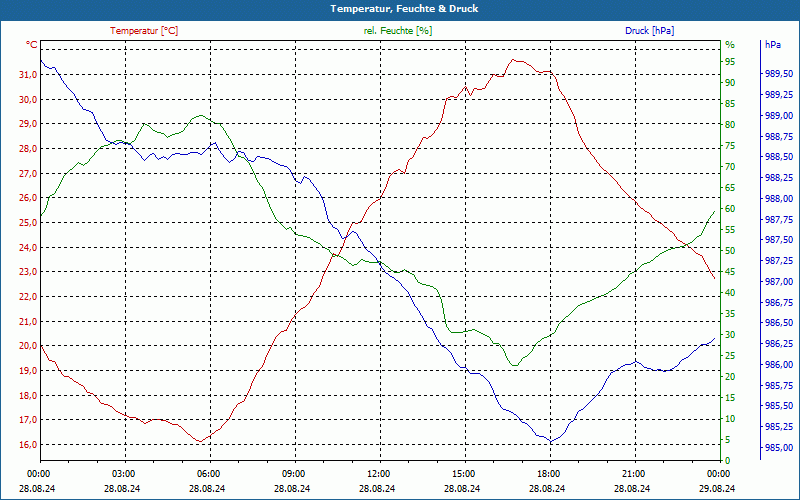This screenshot has height=500, width=800.
Task: Click the '30,0' temperature axis tick
Action: [29, 99]
